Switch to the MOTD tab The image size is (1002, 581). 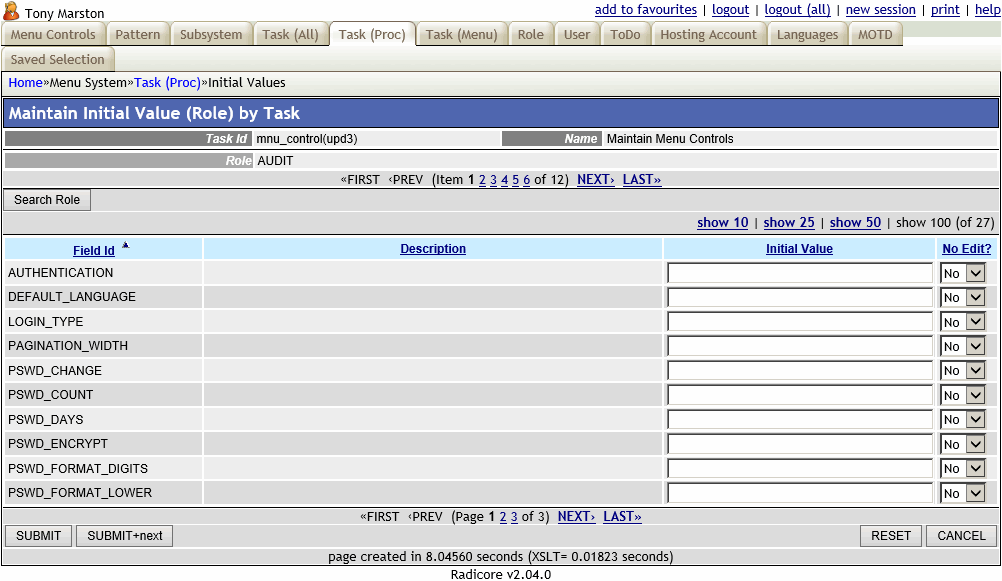point(875,33)
